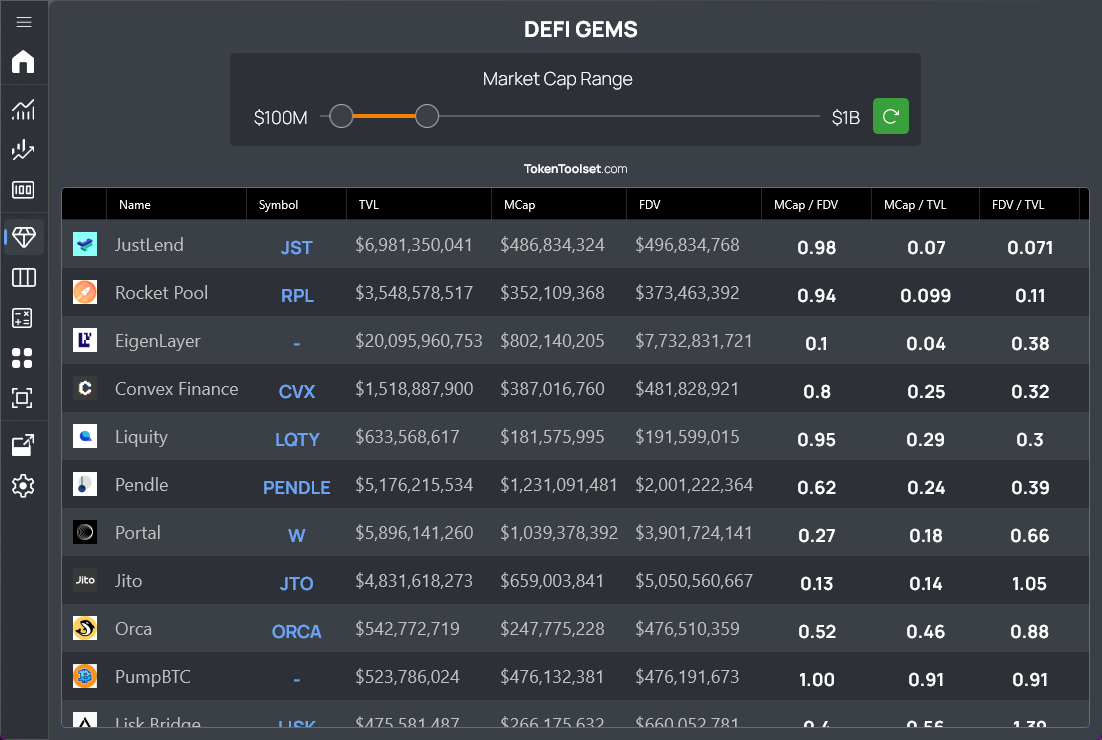
Task: Select the EigenLayer name cell
Action: 157,341
